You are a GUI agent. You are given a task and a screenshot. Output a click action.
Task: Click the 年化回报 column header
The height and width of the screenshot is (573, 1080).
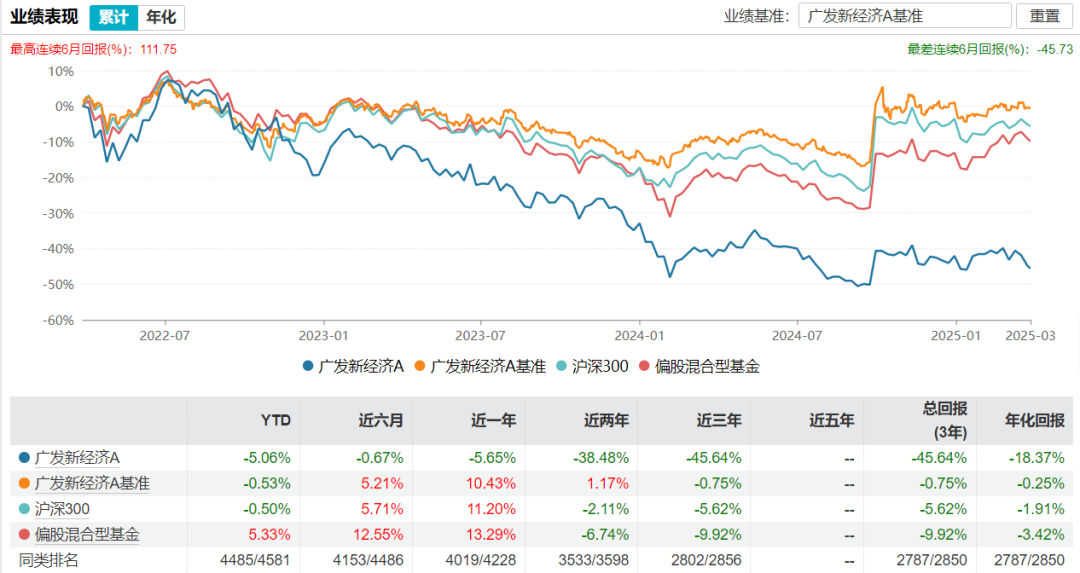click(1028, 420)
